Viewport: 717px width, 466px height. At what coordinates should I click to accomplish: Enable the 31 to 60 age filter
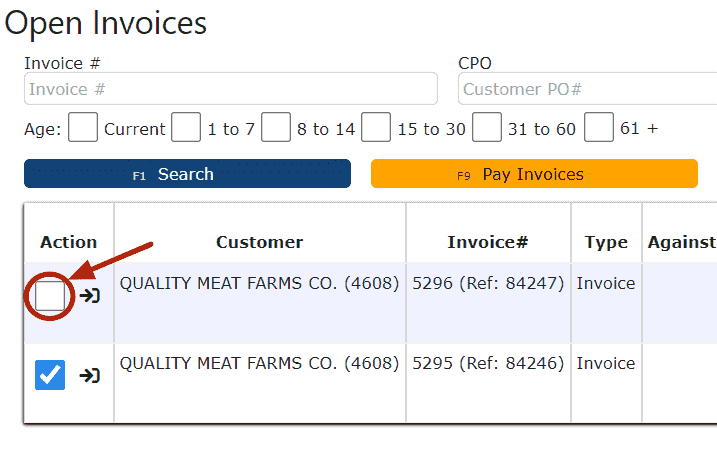point(487,128)
